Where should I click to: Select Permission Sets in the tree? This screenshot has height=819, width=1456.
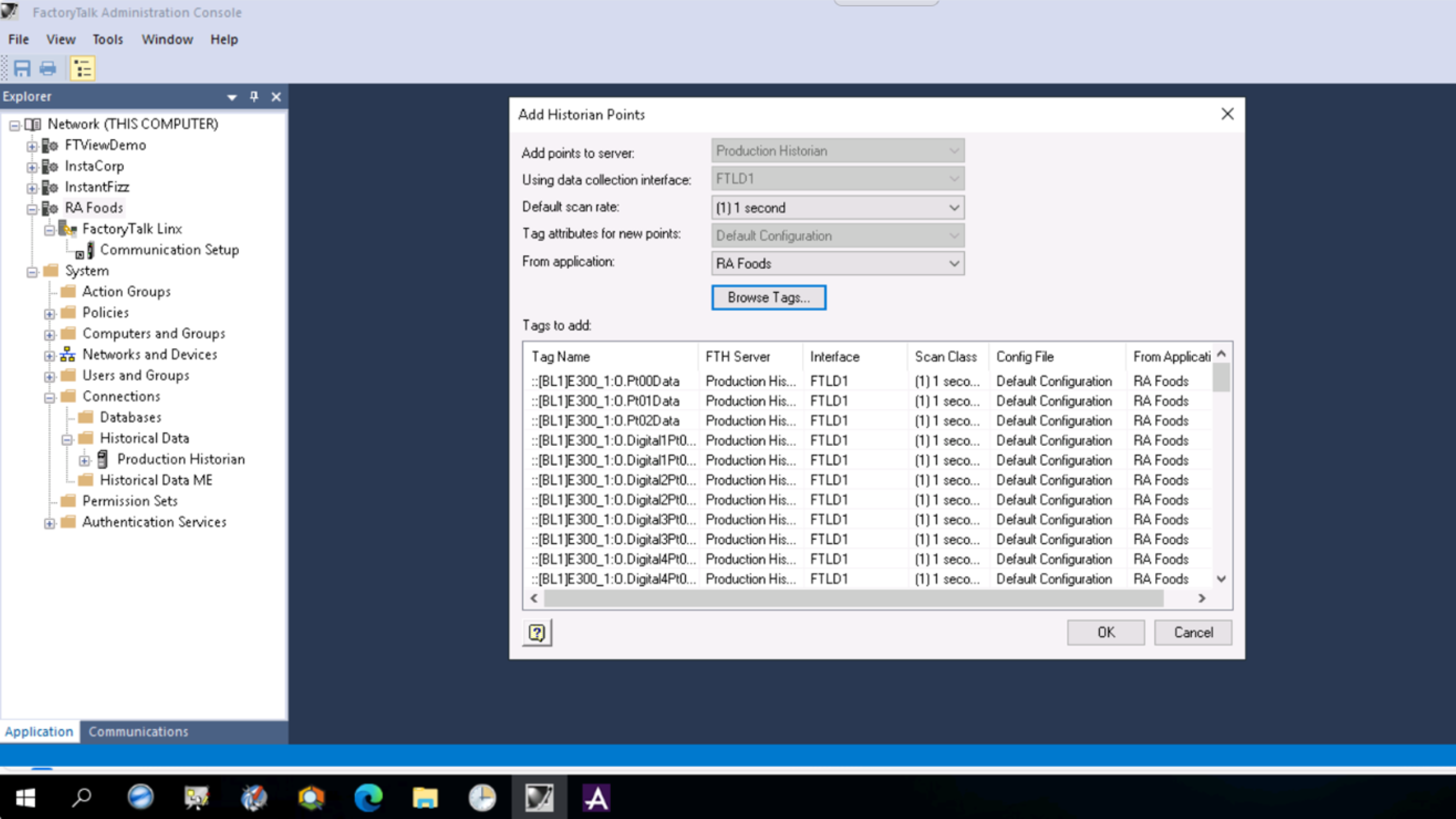[130, 501]
